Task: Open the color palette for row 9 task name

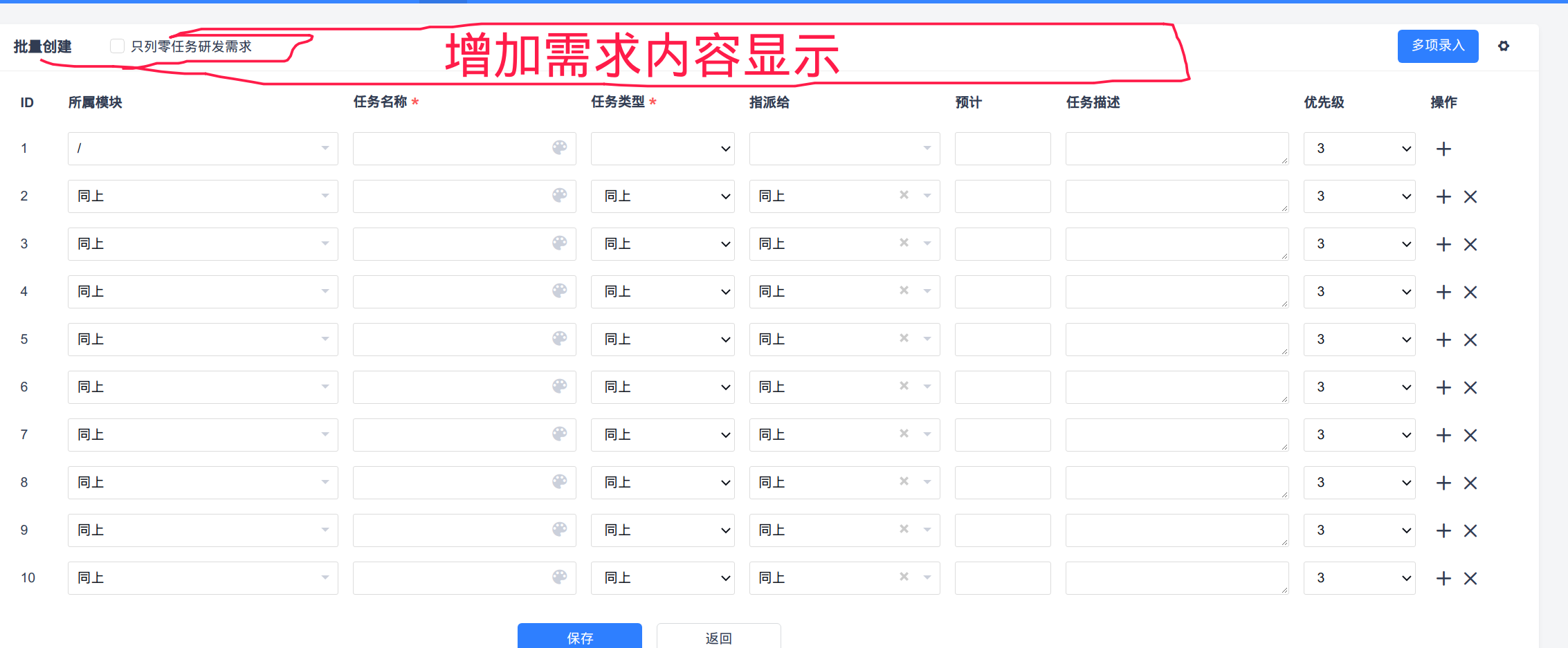Action: [x=560, y=529]
